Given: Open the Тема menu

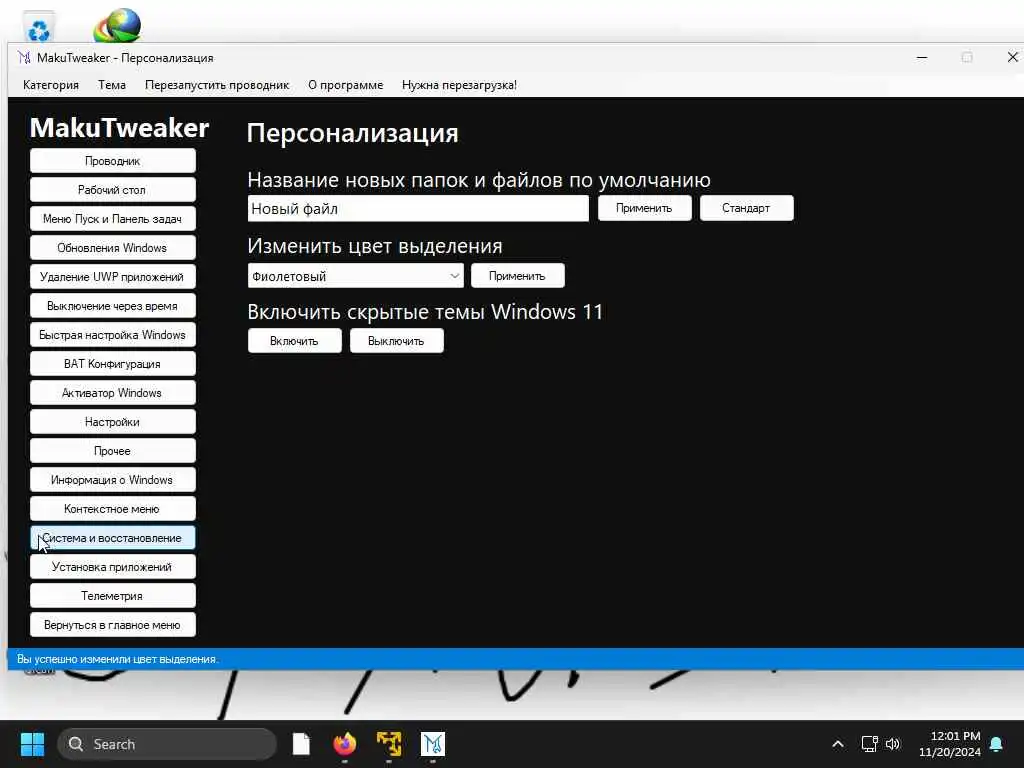Looking at the screenshot, I should (x=112, y=85).
